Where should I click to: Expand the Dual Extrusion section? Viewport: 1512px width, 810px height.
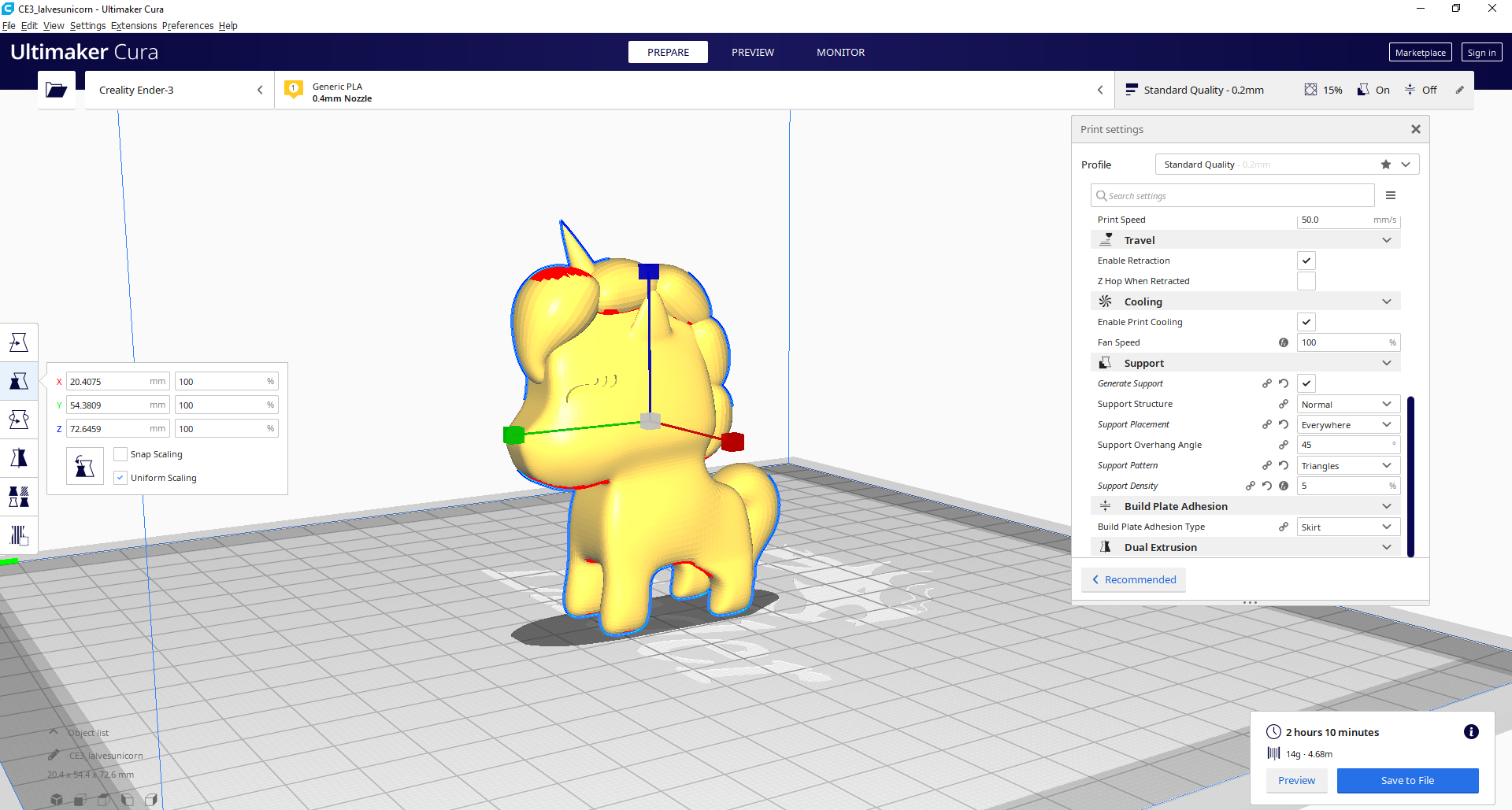coord(1246,547)
